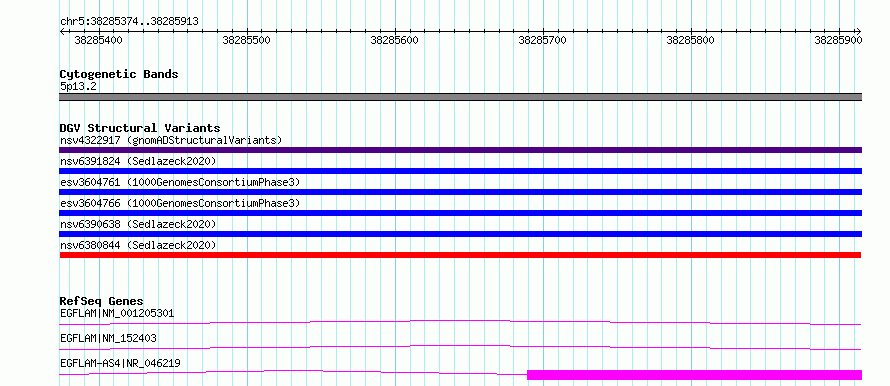Image resolution: width=890 pixels, height=386 pixels.
Task: Open variant label esv3604761 (1000GenomesConsortiumPhase3)
Action: (180, 182)
